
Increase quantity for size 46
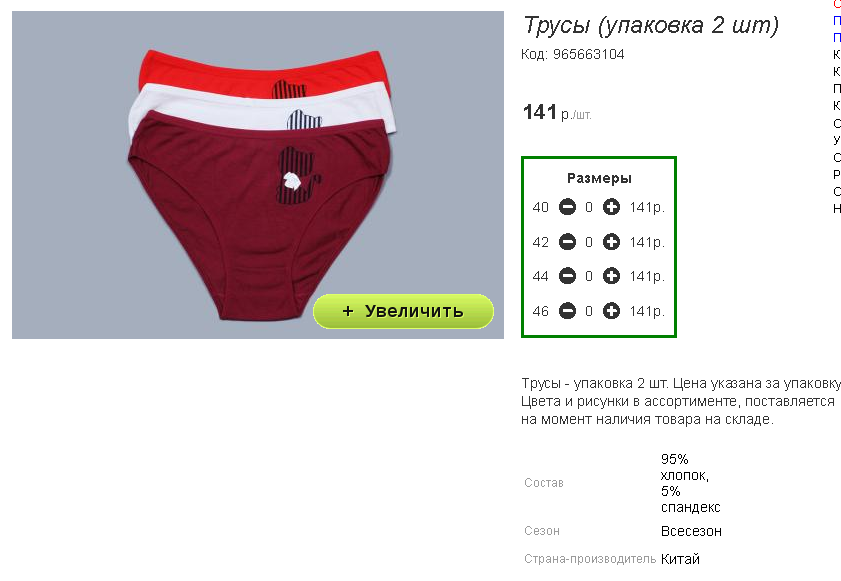611,311
